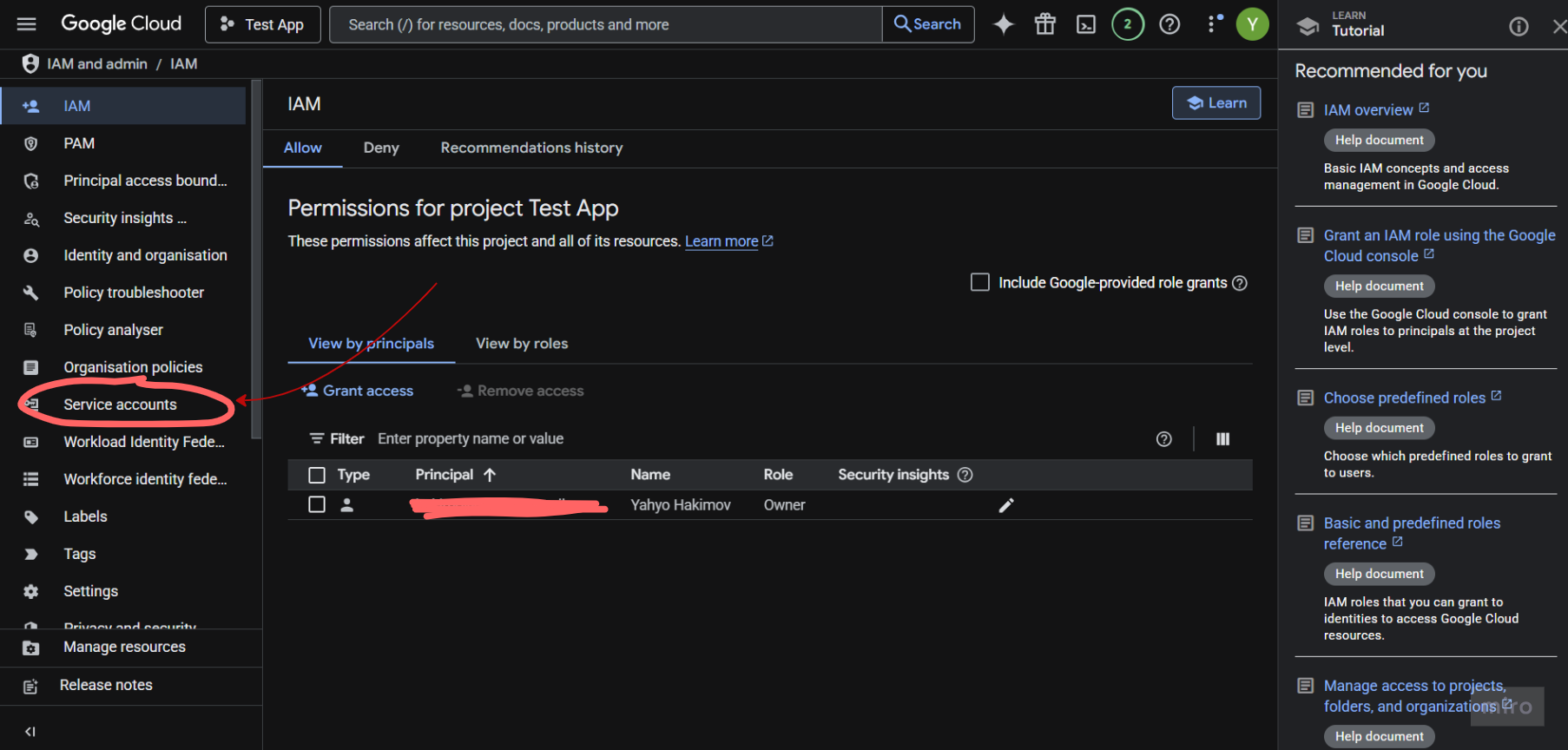Viewport: 1568px width, 750px height.
Task: Open PAM in the sidebar
Action: 122,143
